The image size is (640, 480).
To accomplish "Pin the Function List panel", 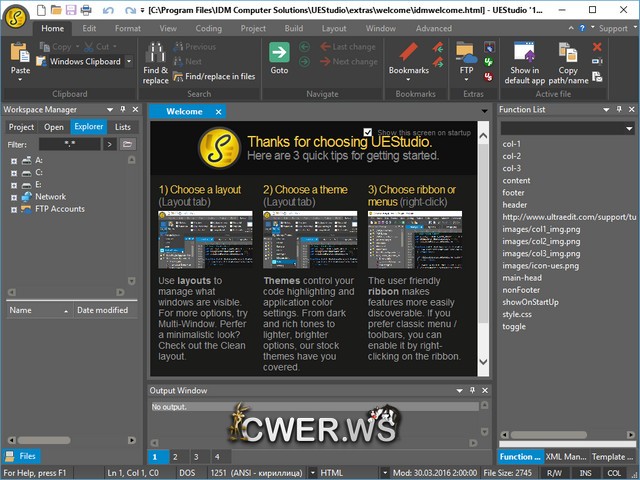I will (x=619, y=109).
